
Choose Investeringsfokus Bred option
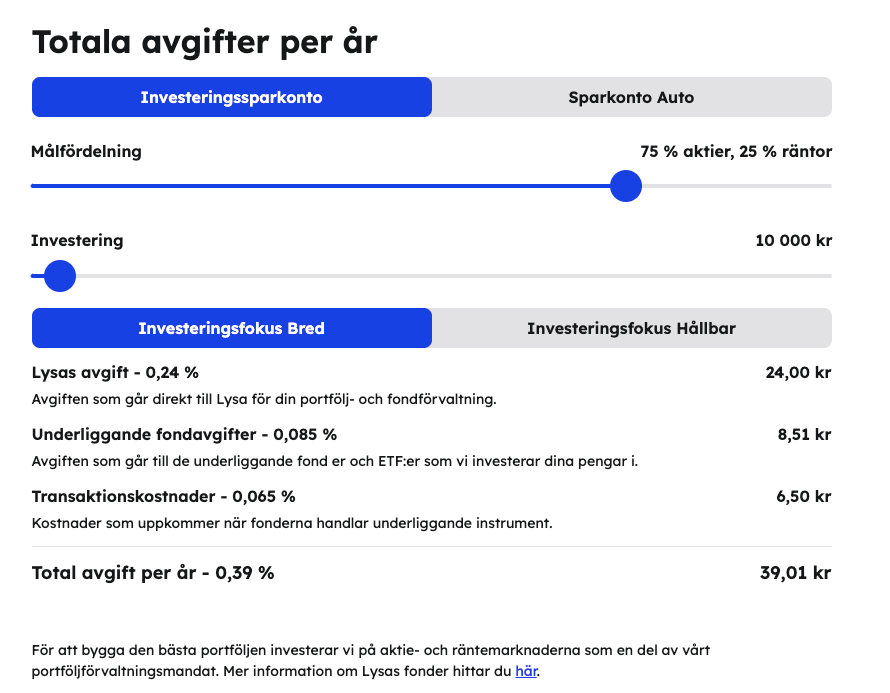click(x=232, y=328)
